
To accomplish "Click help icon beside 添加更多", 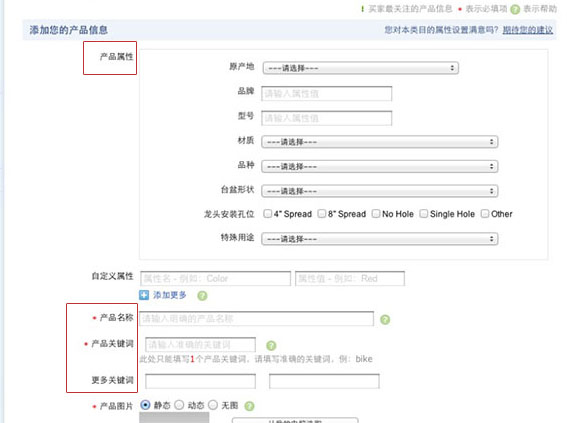I will click(x=202, y=296).
